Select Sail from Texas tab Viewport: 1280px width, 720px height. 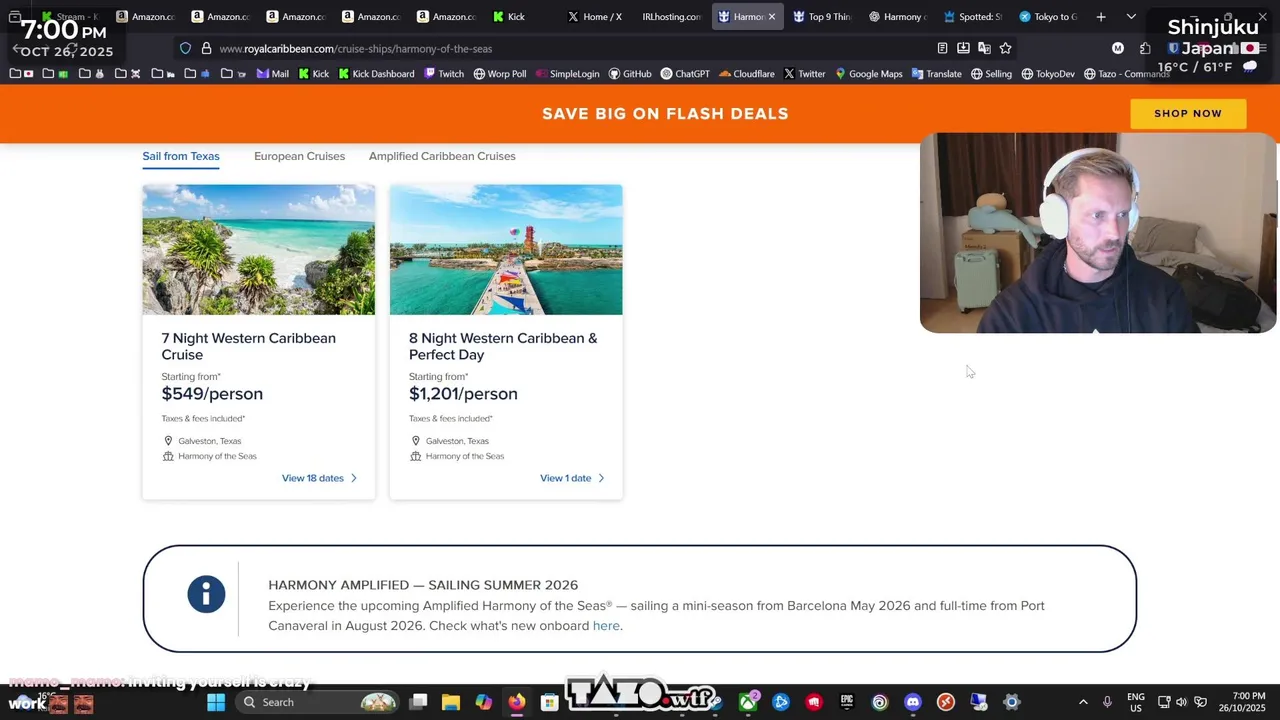coord(181,156)
